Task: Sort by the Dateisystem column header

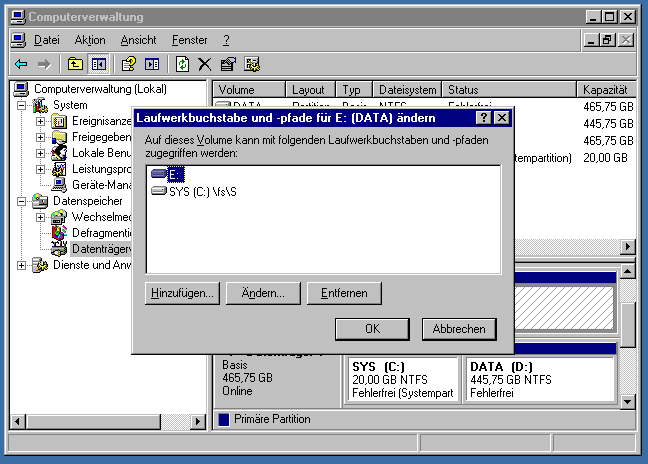Action: (407, 90)
